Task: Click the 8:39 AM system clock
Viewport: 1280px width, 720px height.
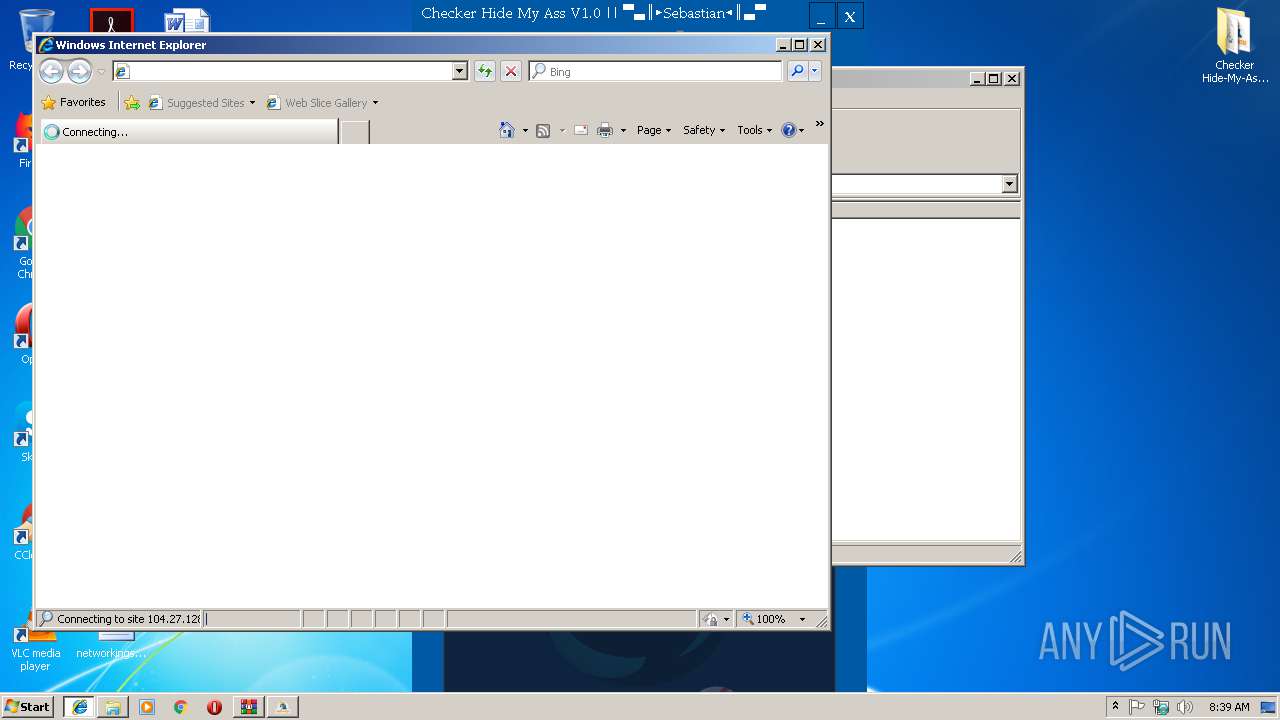Action: pyautogui.click(x=1229, y=706)
